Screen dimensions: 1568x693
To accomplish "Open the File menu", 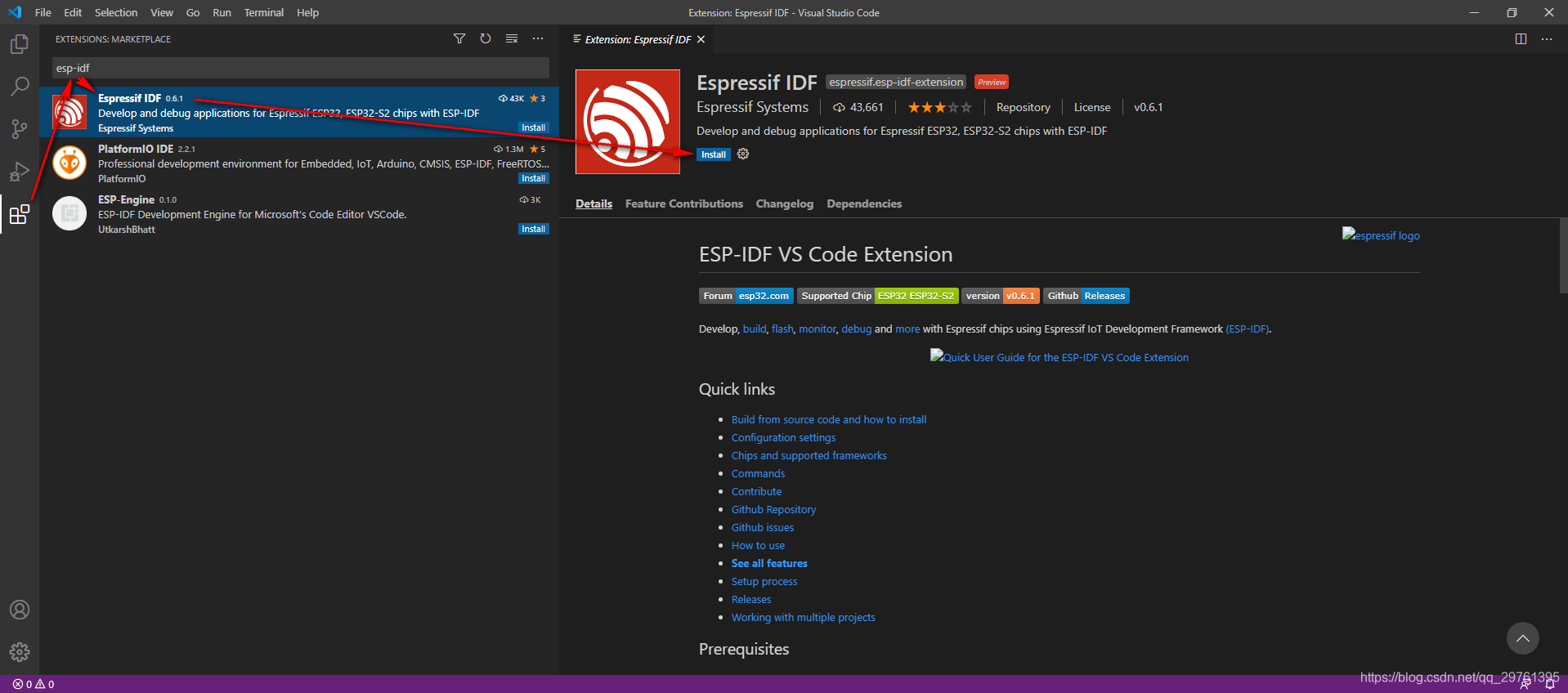I will point(43,12).
